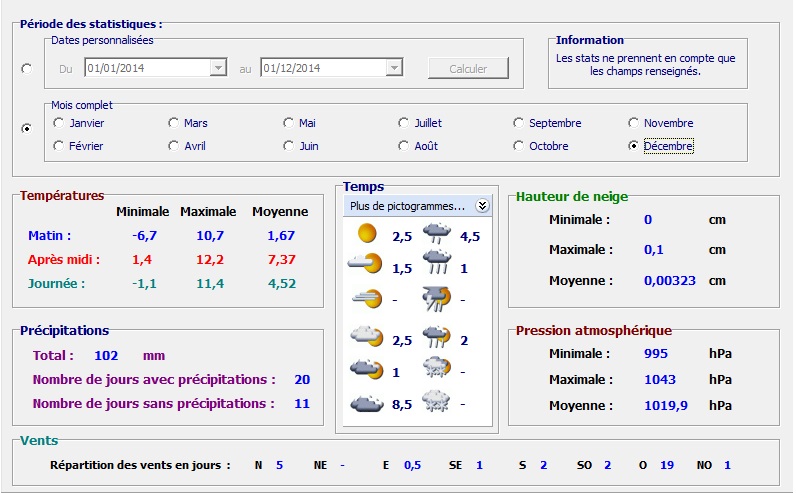Viewport: 796px width, 493px height.
Task: Click the Journée average value 4,52
Action: click(282, 283)
